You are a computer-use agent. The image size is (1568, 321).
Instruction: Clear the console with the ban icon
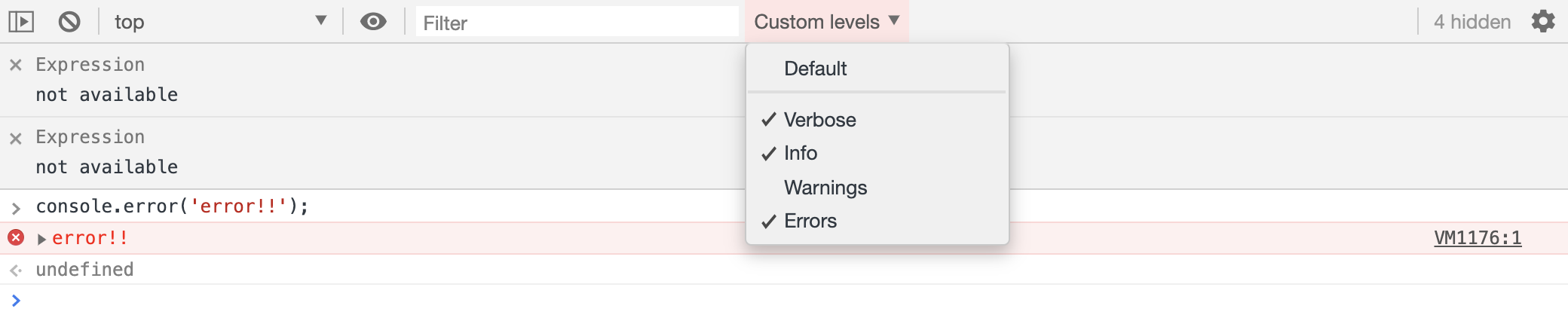tap(69, 22)
